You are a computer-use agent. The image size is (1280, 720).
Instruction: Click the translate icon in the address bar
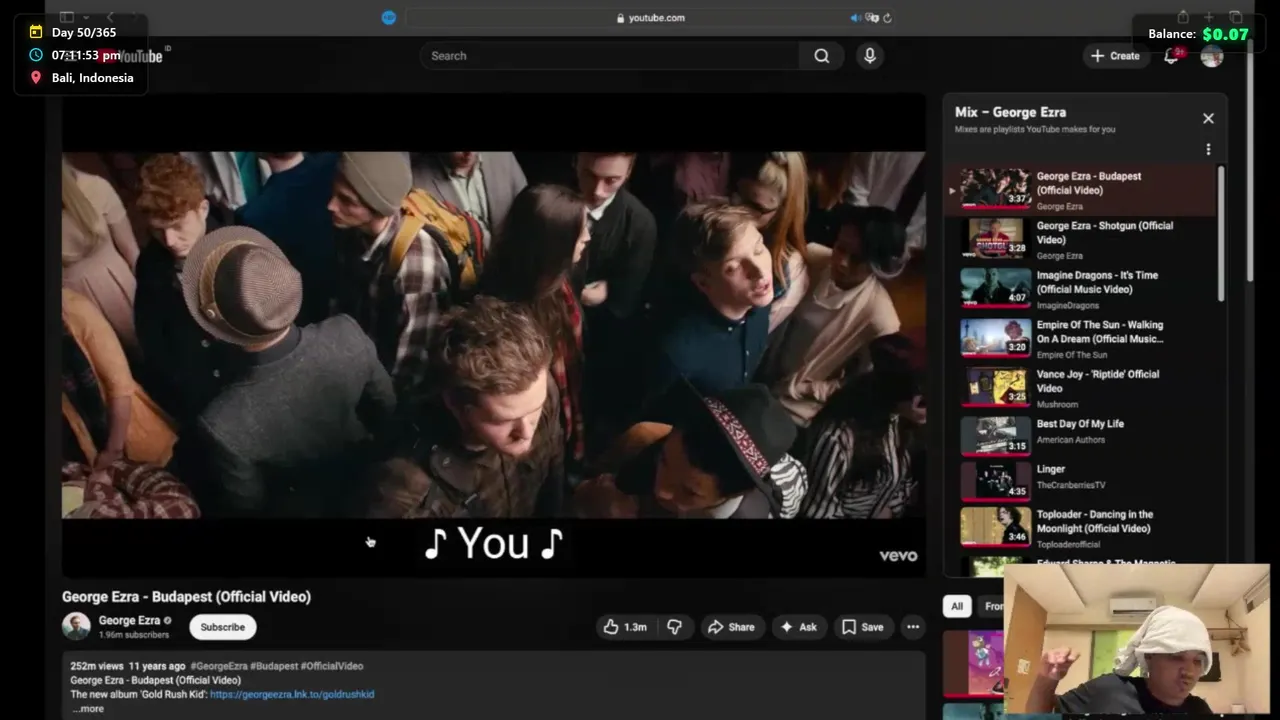coord(872,17)
